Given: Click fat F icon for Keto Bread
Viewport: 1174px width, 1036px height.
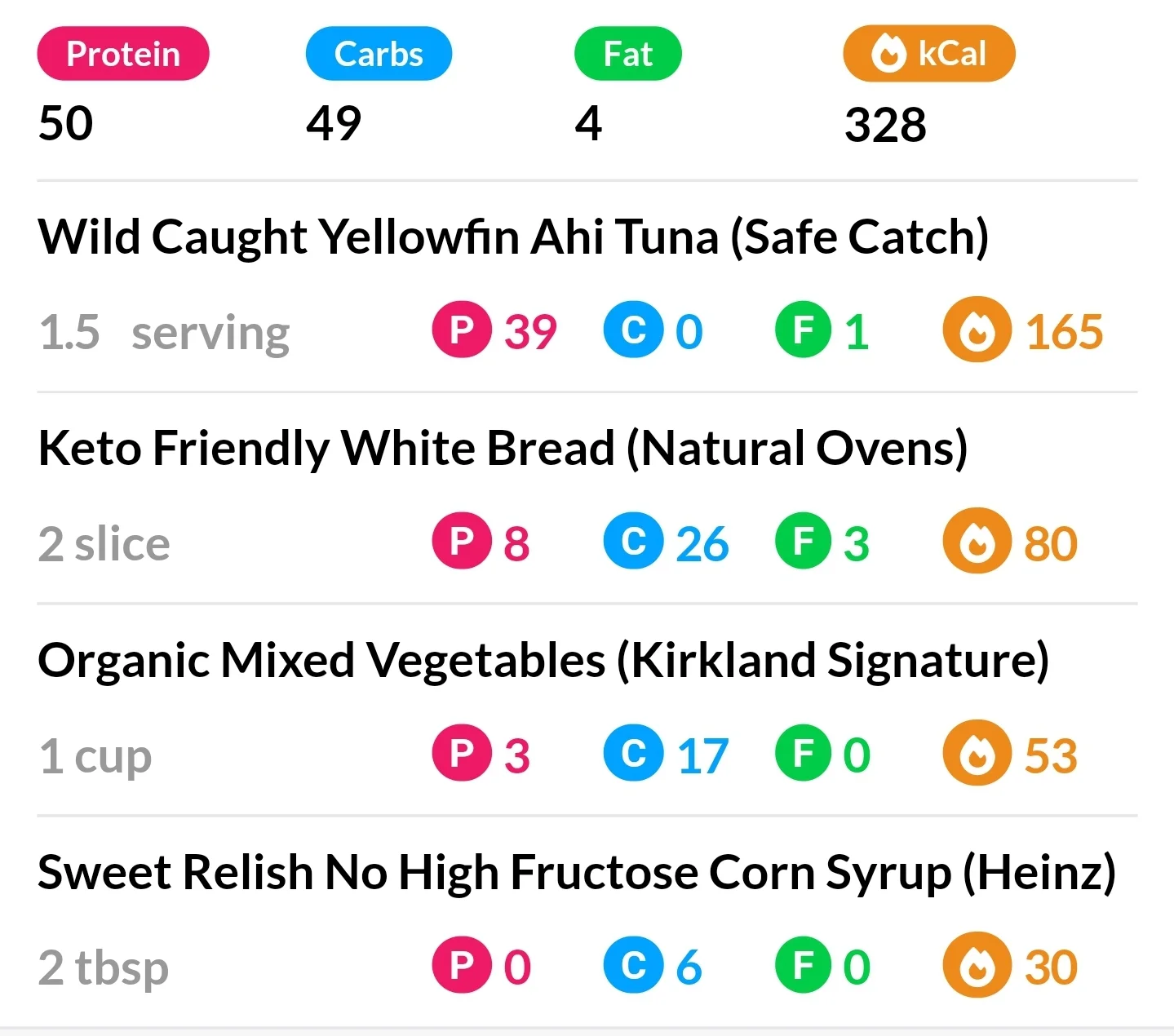Looking at the screenshot, I should (804, 542).
